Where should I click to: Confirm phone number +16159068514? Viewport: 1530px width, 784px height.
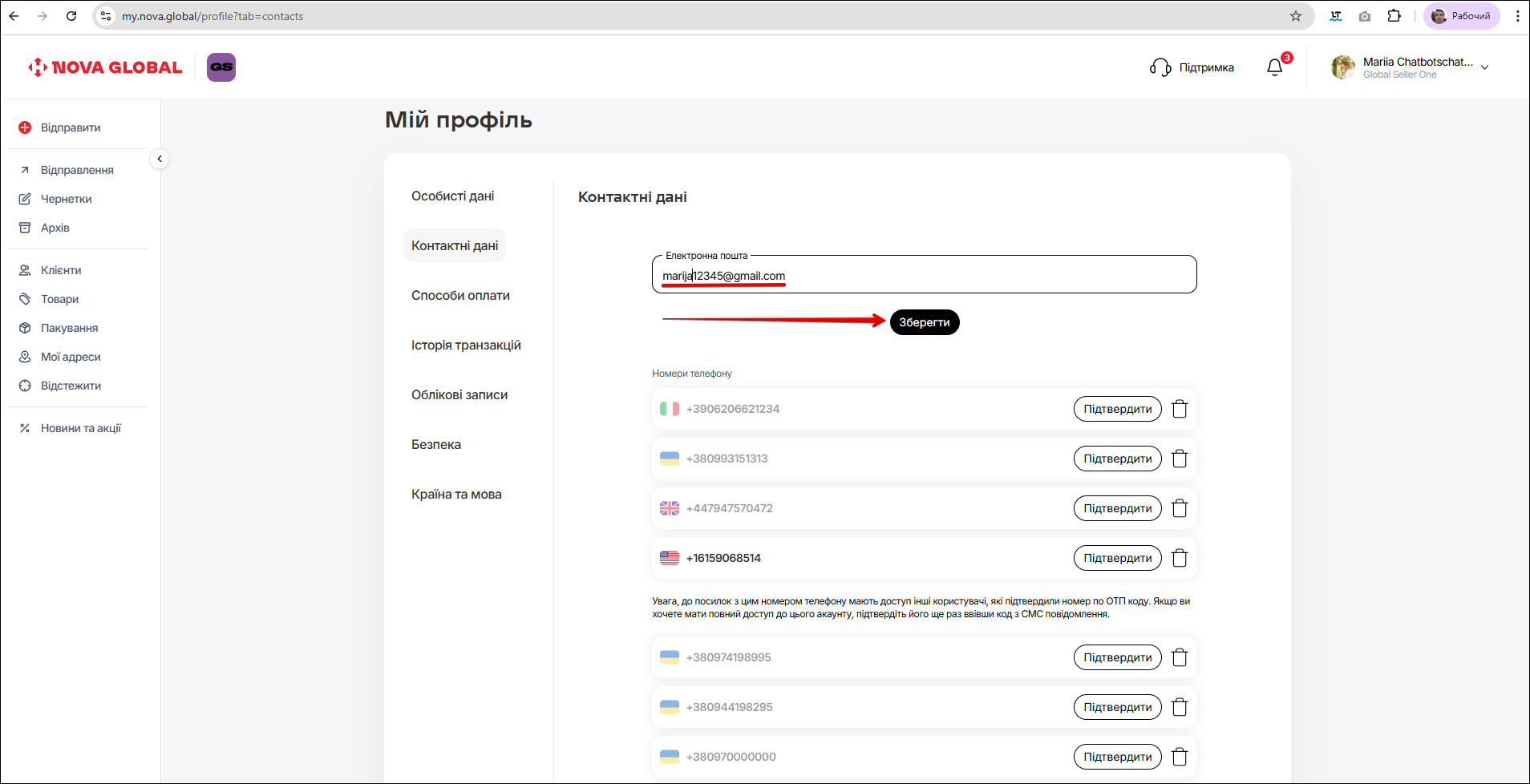tap(1118, 558)
